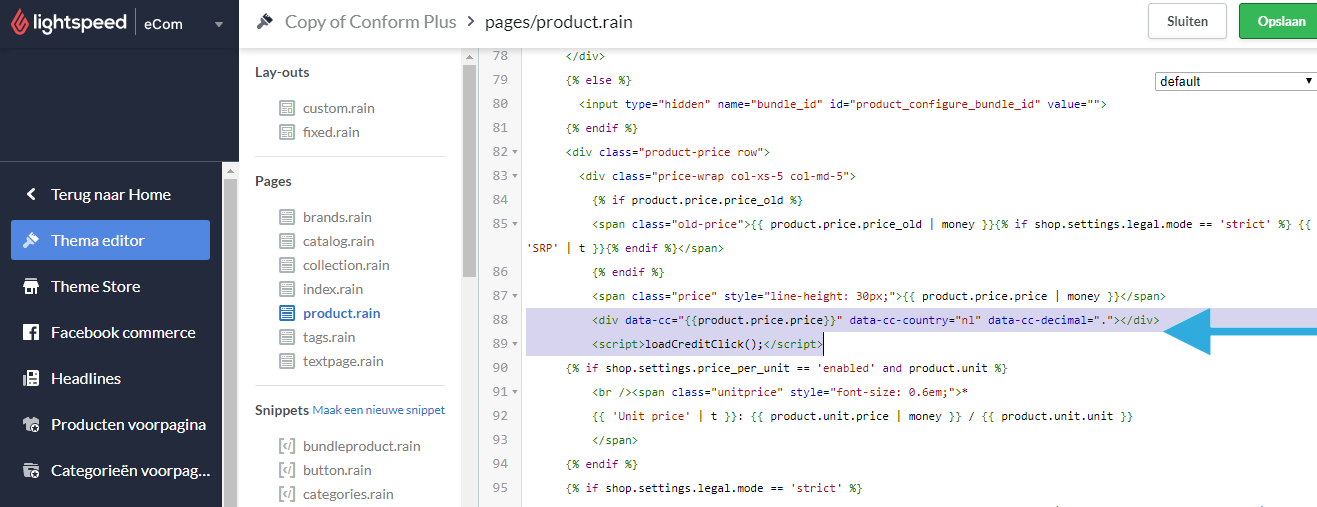Collapse the code fold at line 87
Screen dimensions: 1317x507
pyautogui.click(x=515, y=296)
